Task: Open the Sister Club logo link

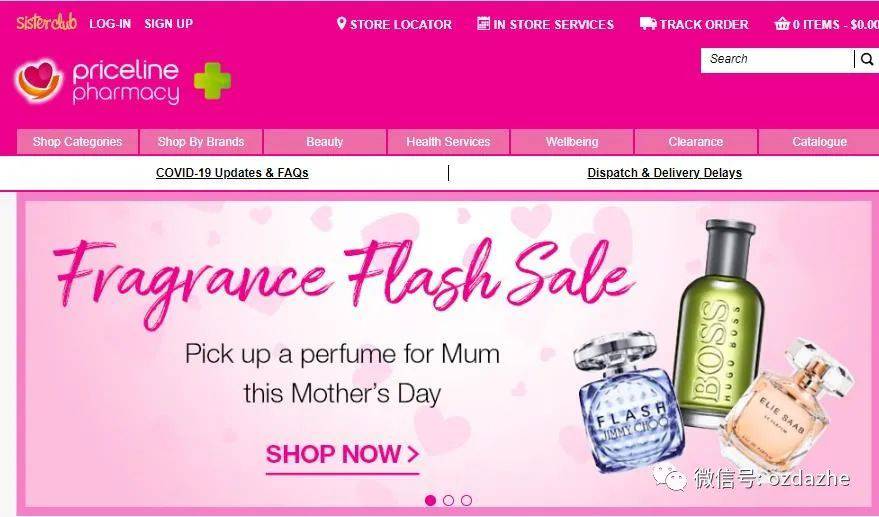Action: pos(47,23)
